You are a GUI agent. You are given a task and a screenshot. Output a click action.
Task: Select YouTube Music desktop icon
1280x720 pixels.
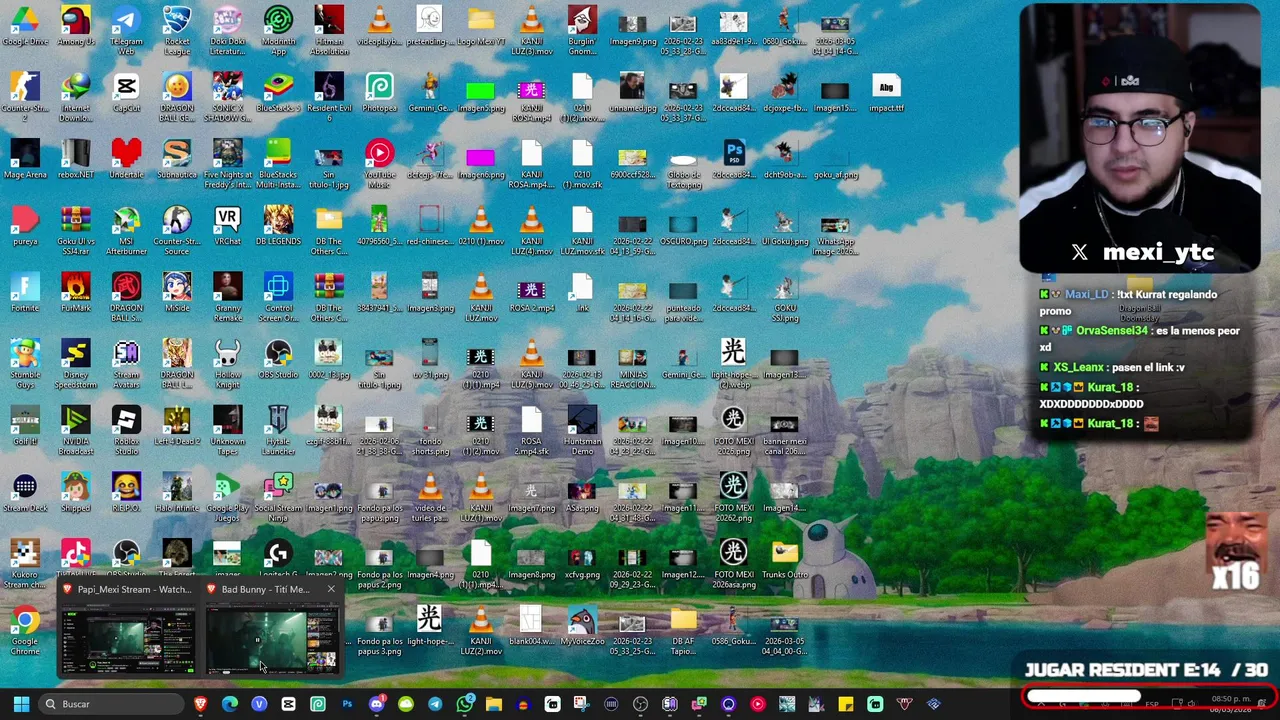(379, 164)
